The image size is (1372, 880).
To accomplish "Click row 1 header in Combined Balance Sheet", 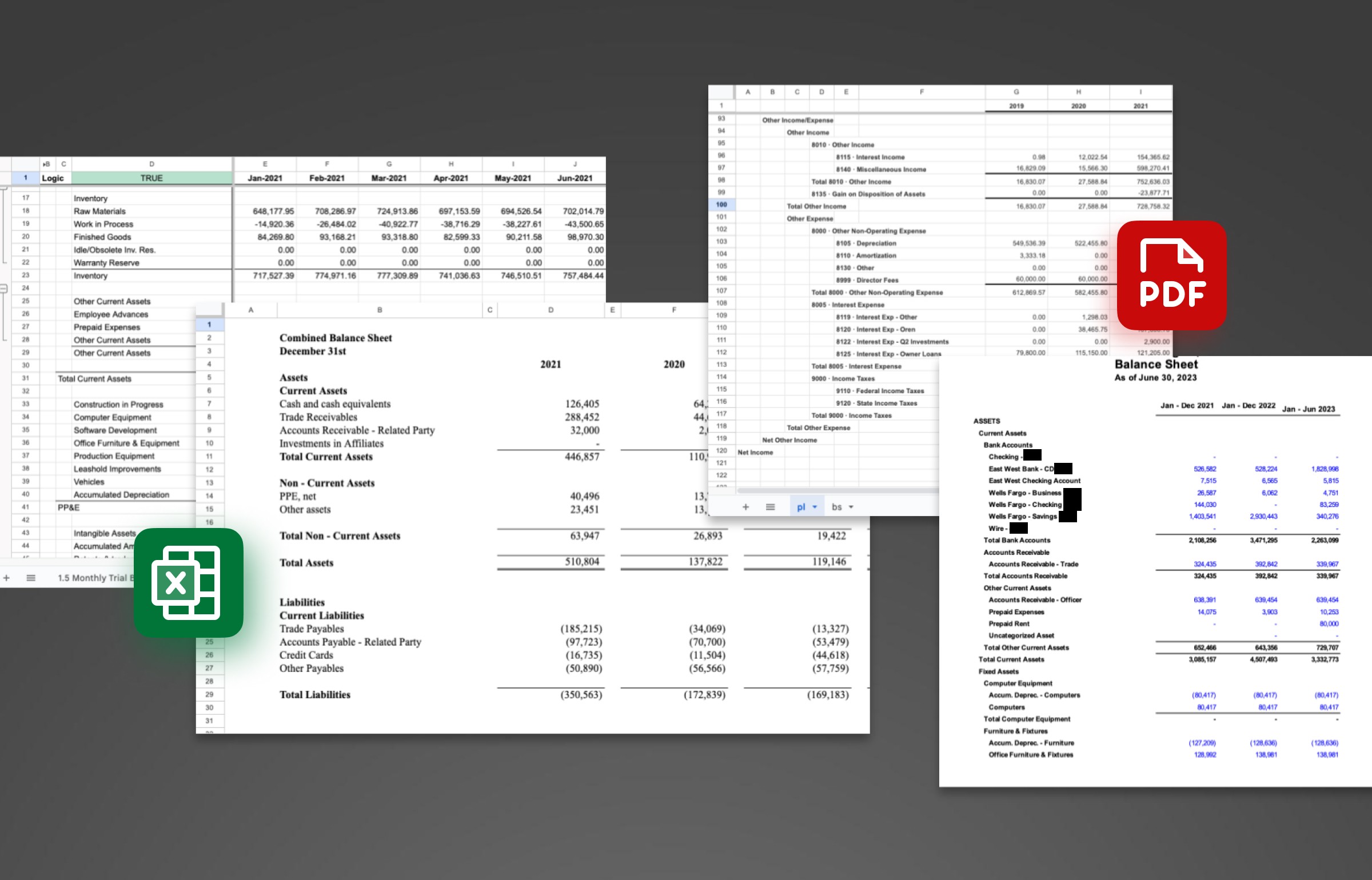I will [x=209, y=325].
